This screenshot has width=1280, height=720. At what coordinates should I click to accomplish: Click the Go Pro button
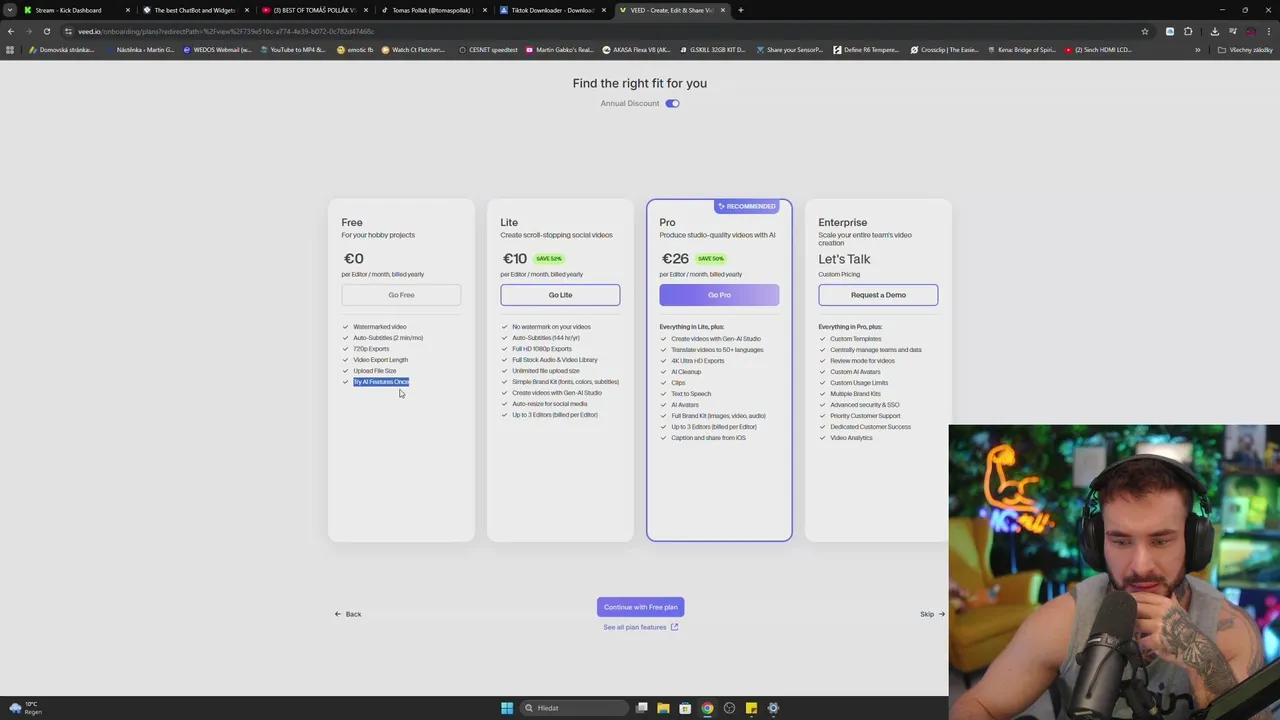[719, 295]
